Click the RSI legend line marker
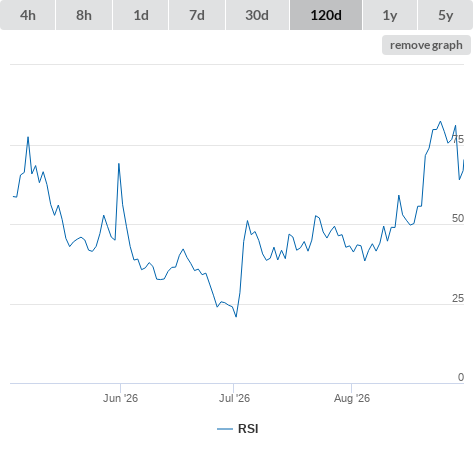 coord(225,429)
